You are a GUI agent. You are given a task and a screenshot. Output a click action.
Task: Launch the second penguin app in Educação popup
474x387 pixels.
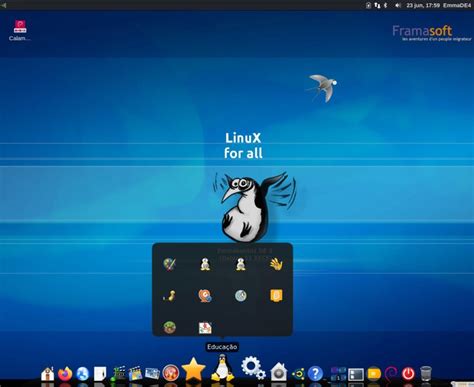pos(241,264)
